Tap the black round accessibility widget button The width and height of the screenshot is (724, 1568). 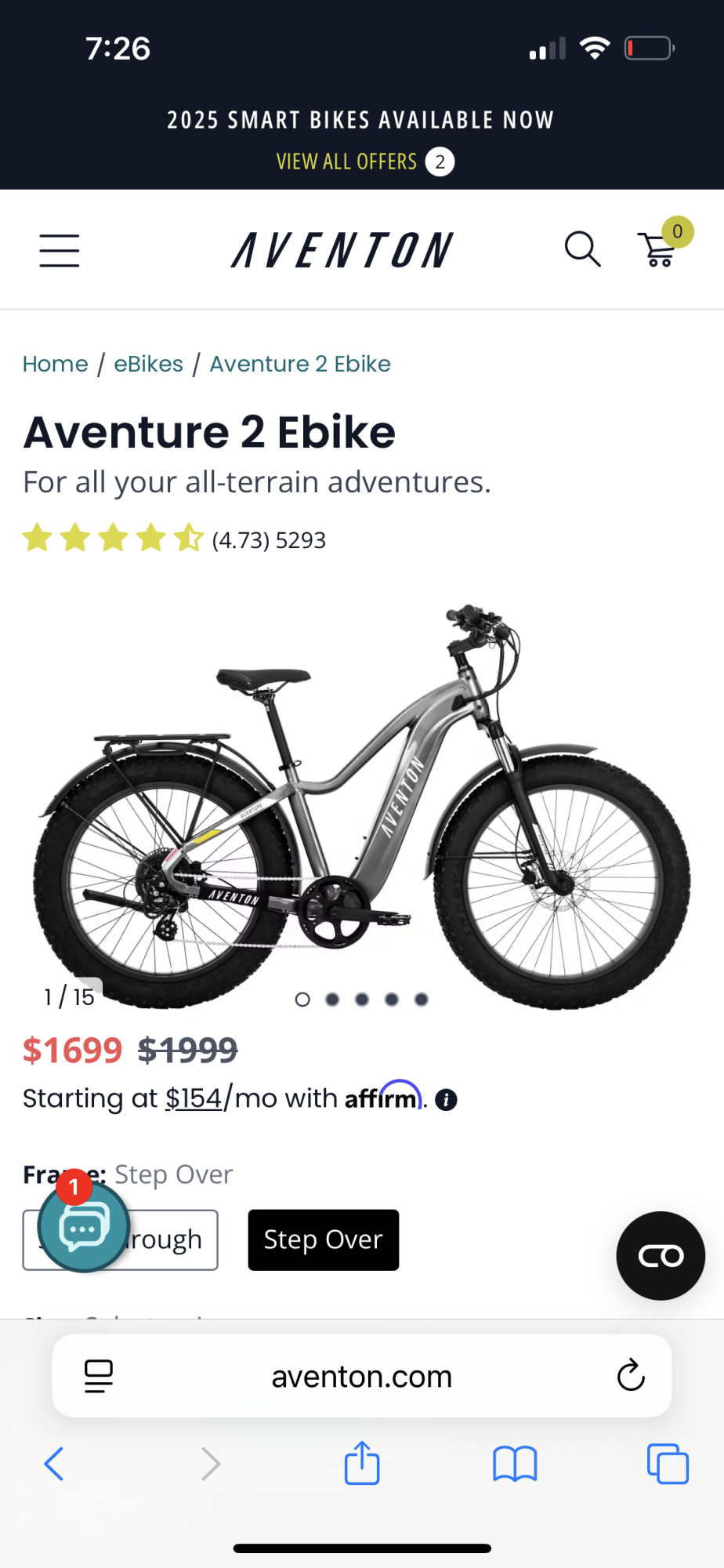tap(661, 1256)
